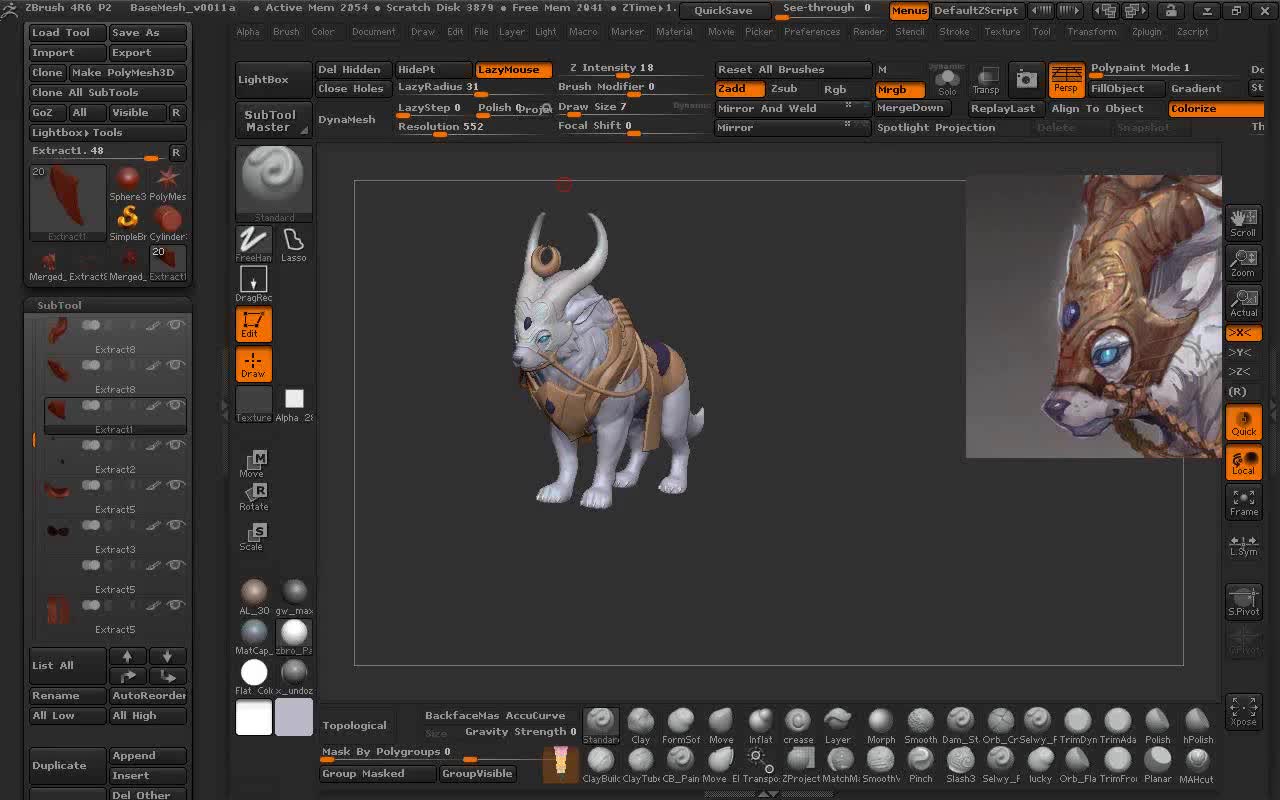
Task: Toggle Transp transparency mode
Action: tap(986, 80)
